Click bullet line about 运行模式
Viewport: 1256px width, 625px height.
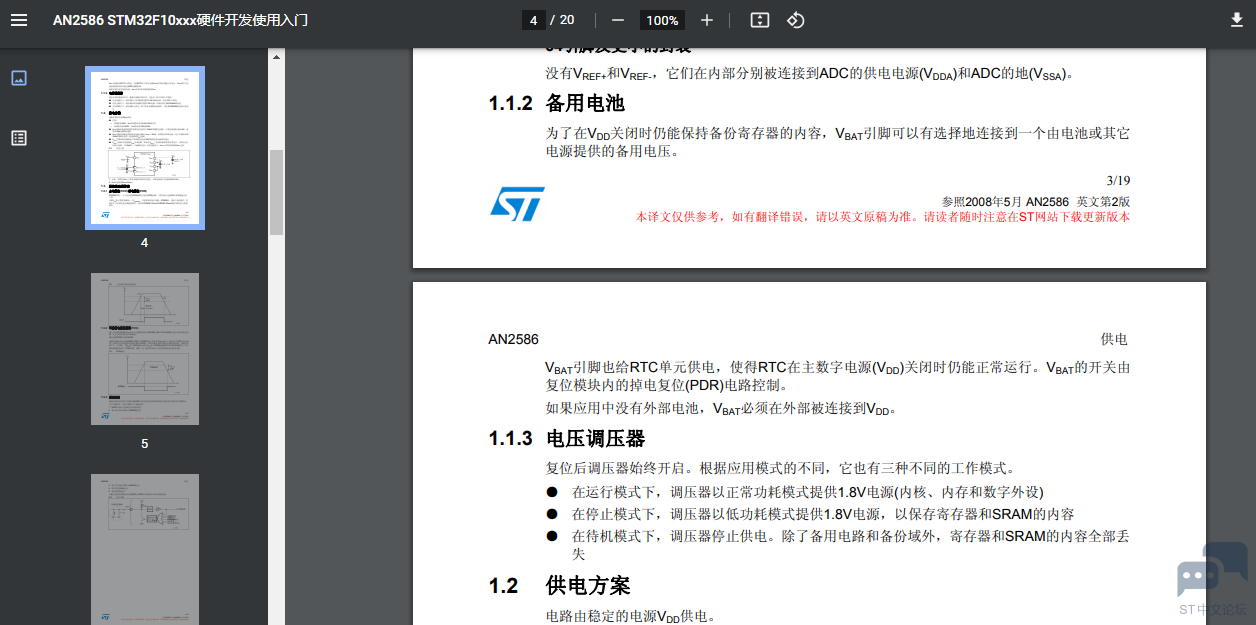click(795, 492)
